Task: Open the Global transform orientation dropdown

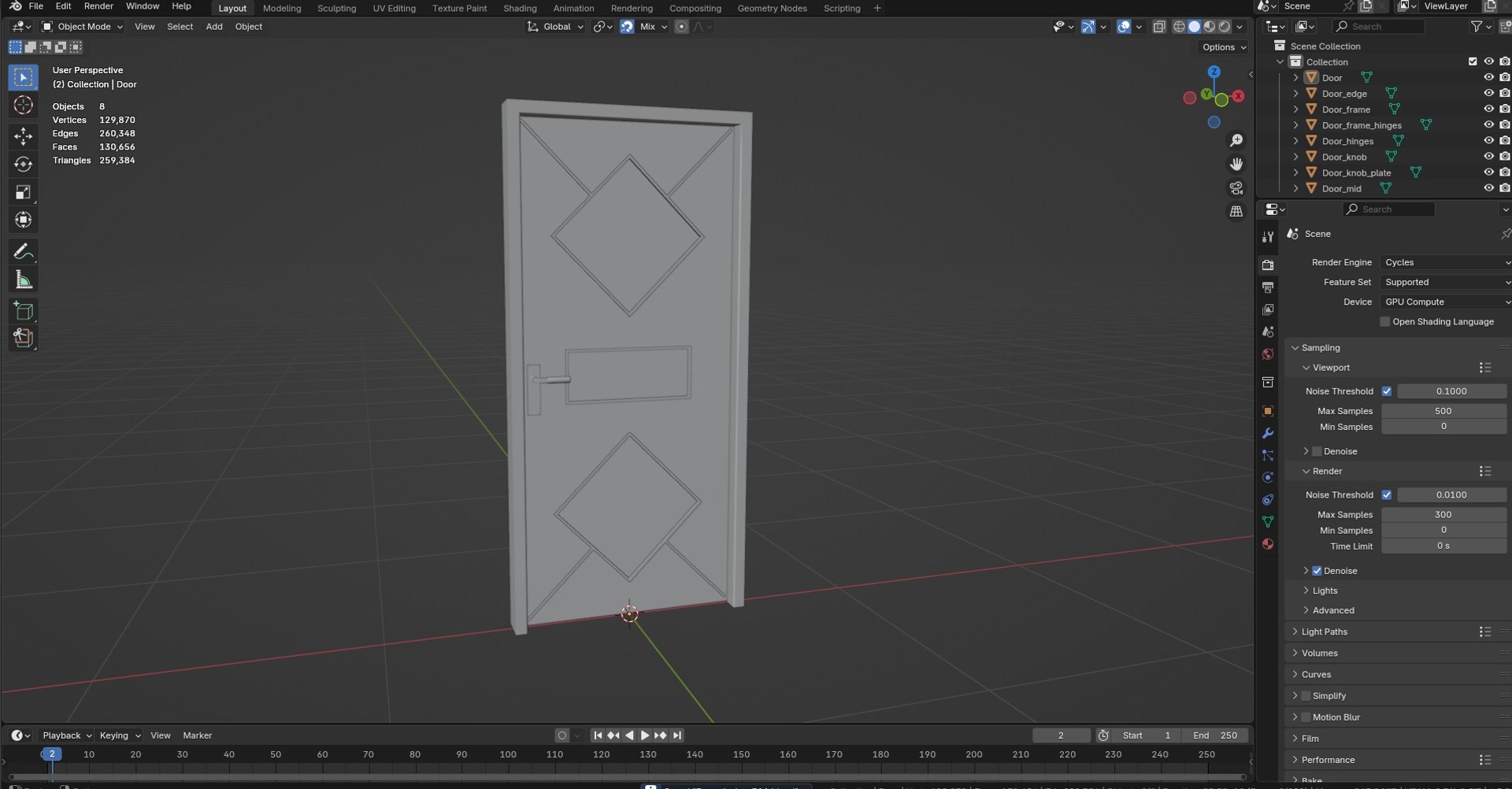Action: 555,27
